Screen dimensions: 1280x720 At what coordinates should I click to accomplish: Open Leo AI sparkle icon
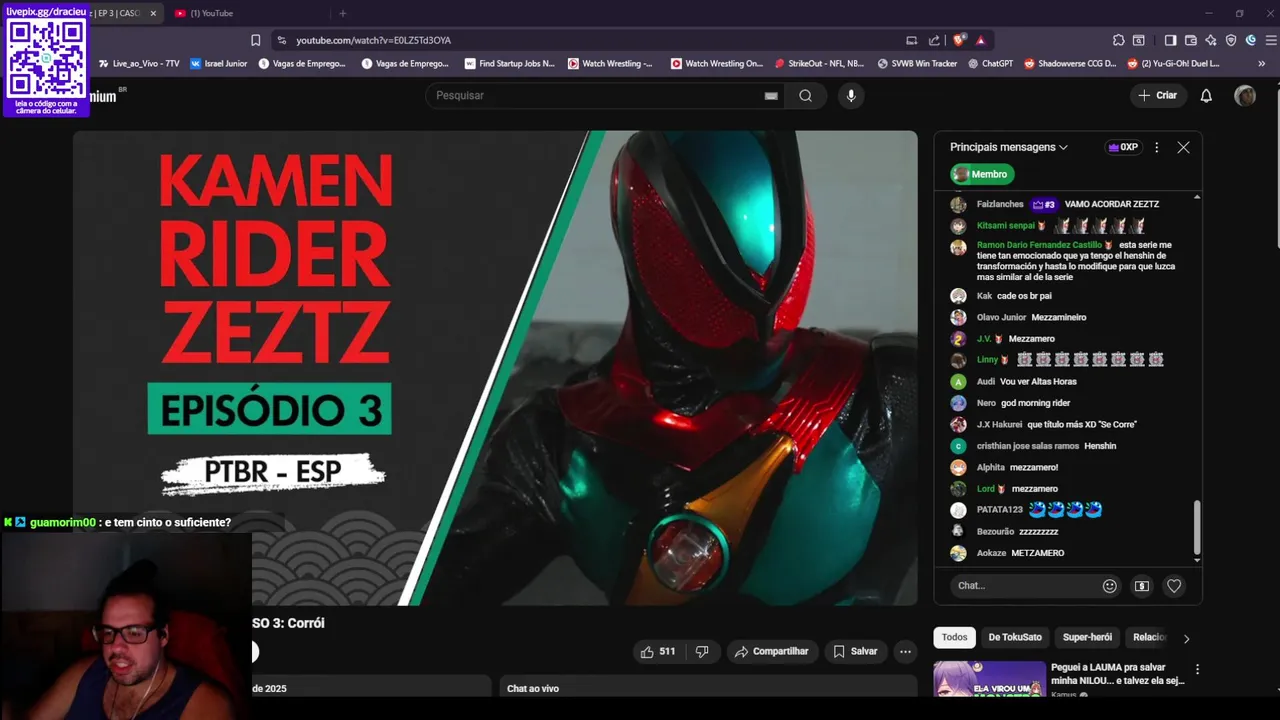pyautogui.click(x=1211, y=40)
